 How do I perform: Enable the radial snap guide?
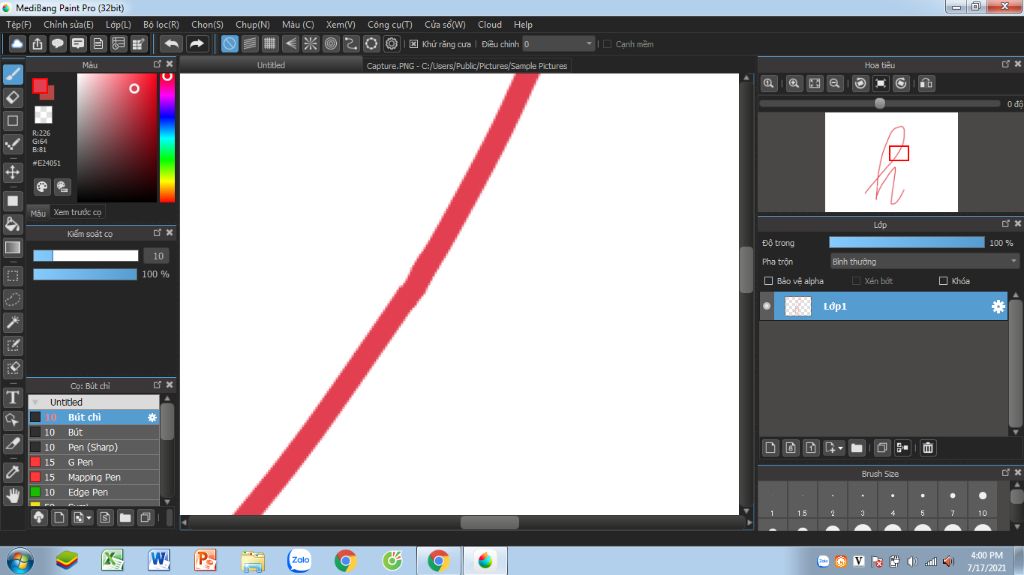[310, 44]
